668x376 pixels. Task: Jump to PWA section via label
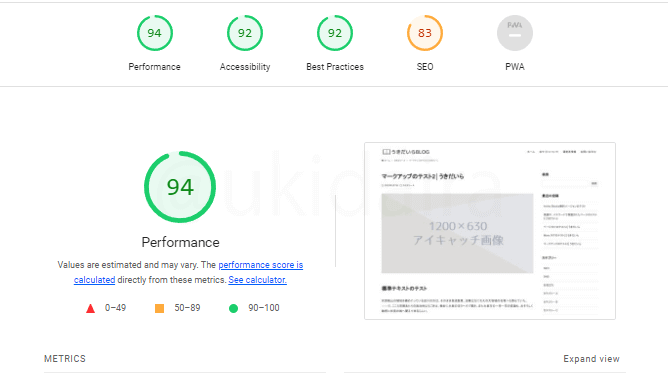point(515,67)
